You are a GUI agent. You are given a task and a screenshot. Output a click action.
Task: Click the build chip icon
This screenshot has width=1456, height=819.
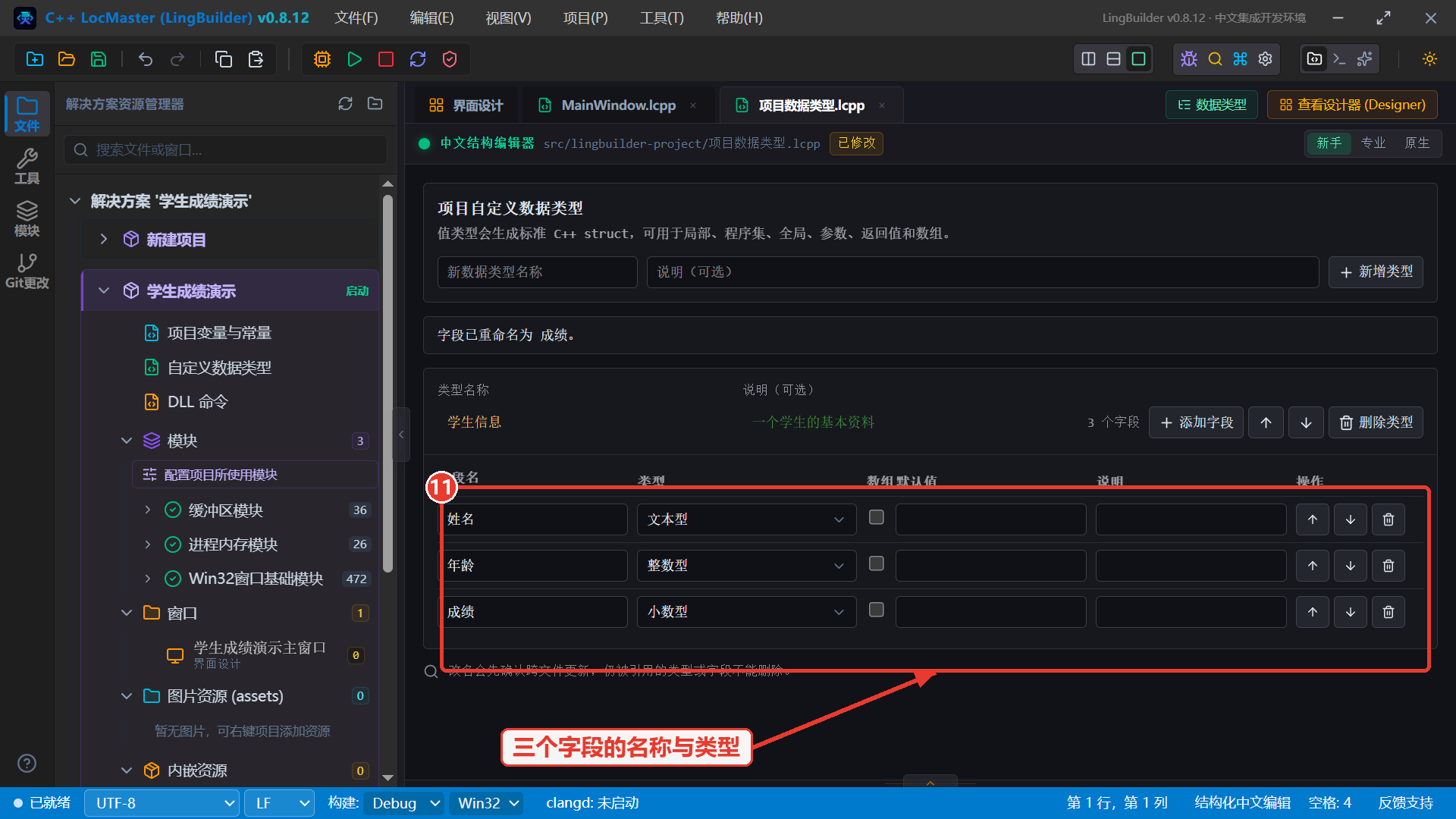[322, 59]
